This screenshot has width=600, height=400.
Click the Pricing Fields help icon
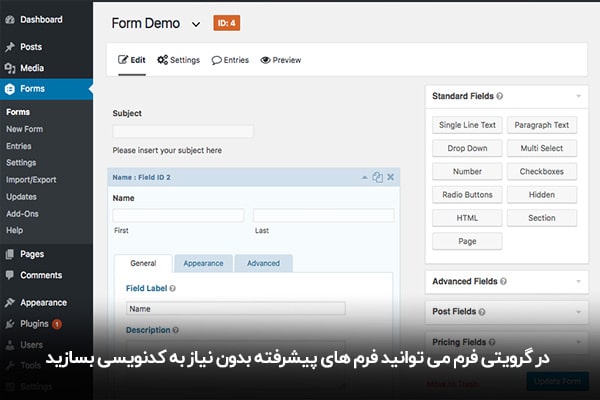point(492,342)
